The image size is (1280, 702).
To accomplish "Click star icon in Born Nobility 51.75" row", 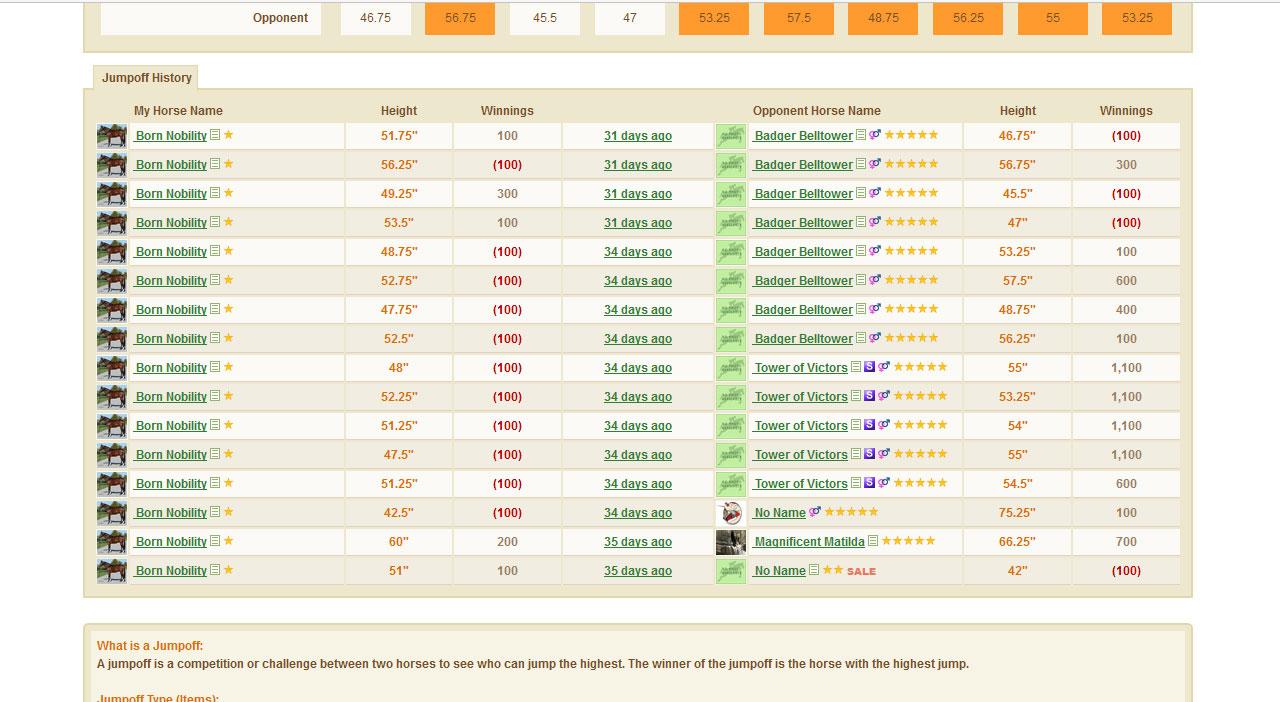I will coord(229,135).
